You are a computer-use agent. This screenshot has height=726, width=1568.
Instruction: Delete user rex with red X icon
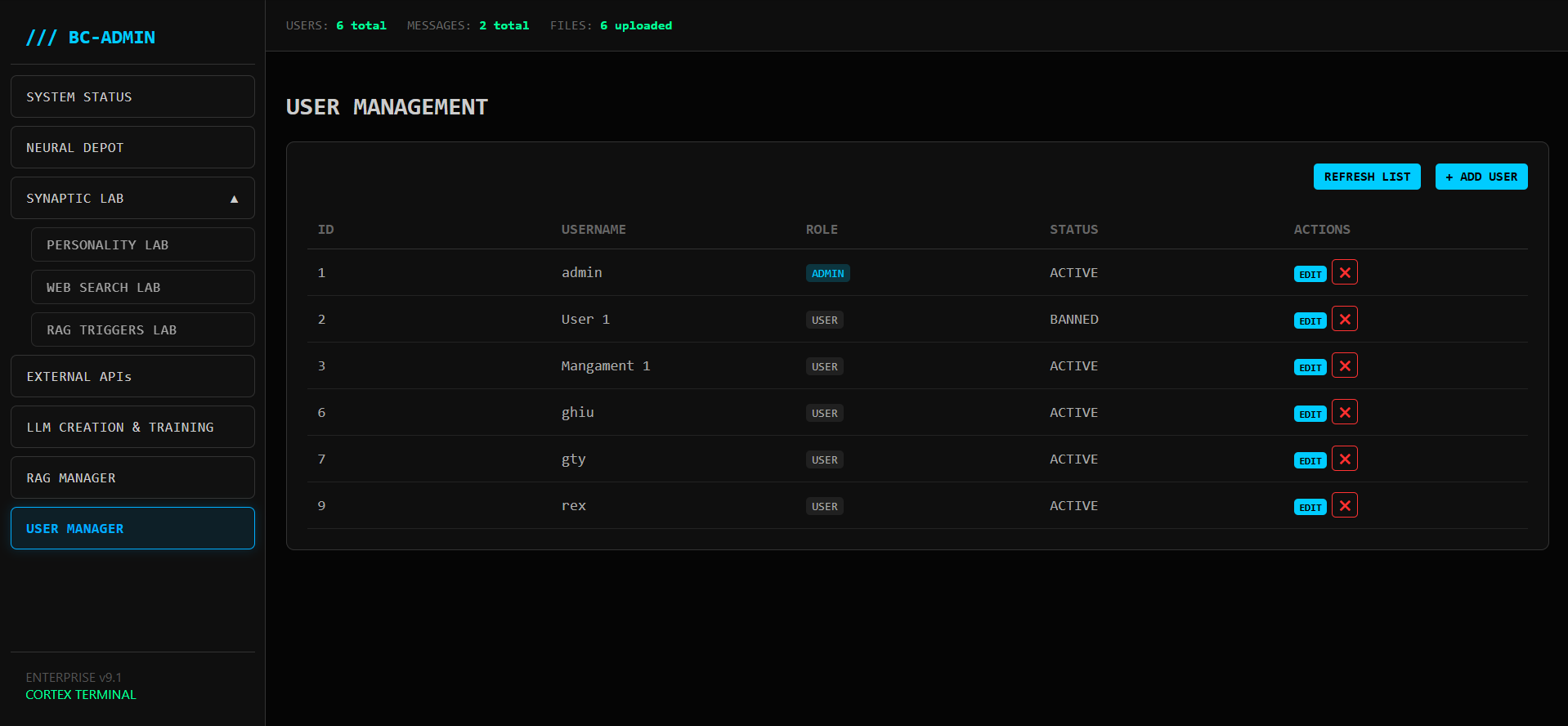(1344, 505)
